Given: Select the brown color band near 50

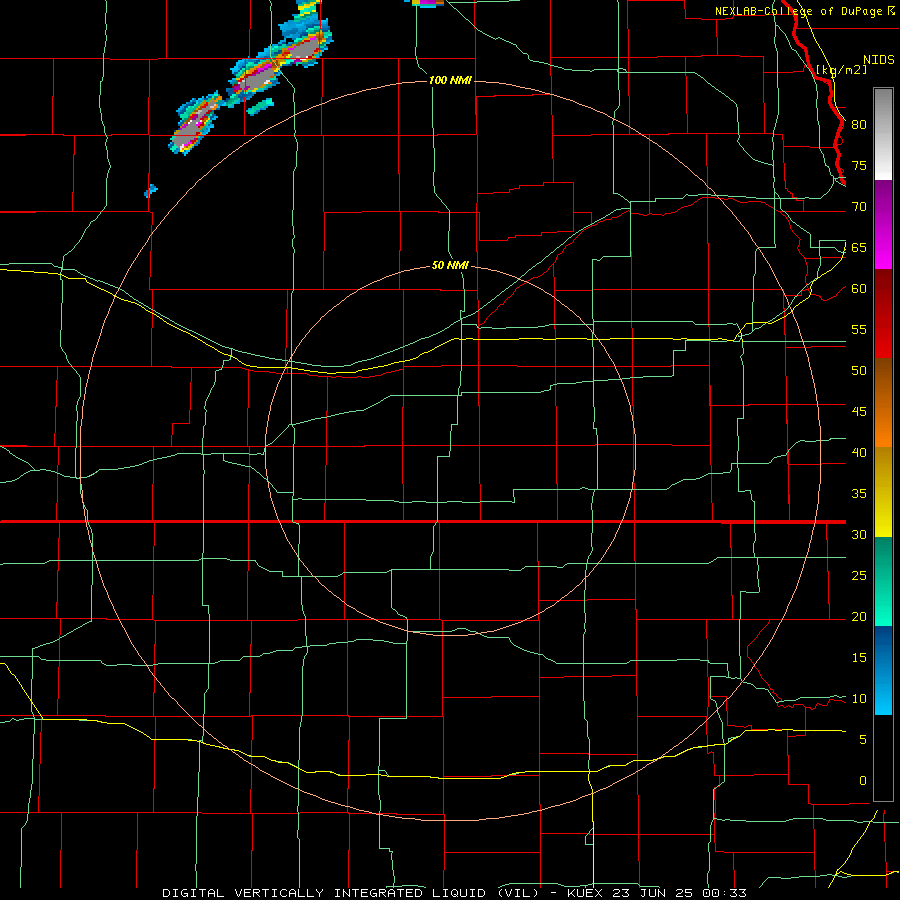Looking at the screenshot, I should pyautogui.click(x=883, y=402).
